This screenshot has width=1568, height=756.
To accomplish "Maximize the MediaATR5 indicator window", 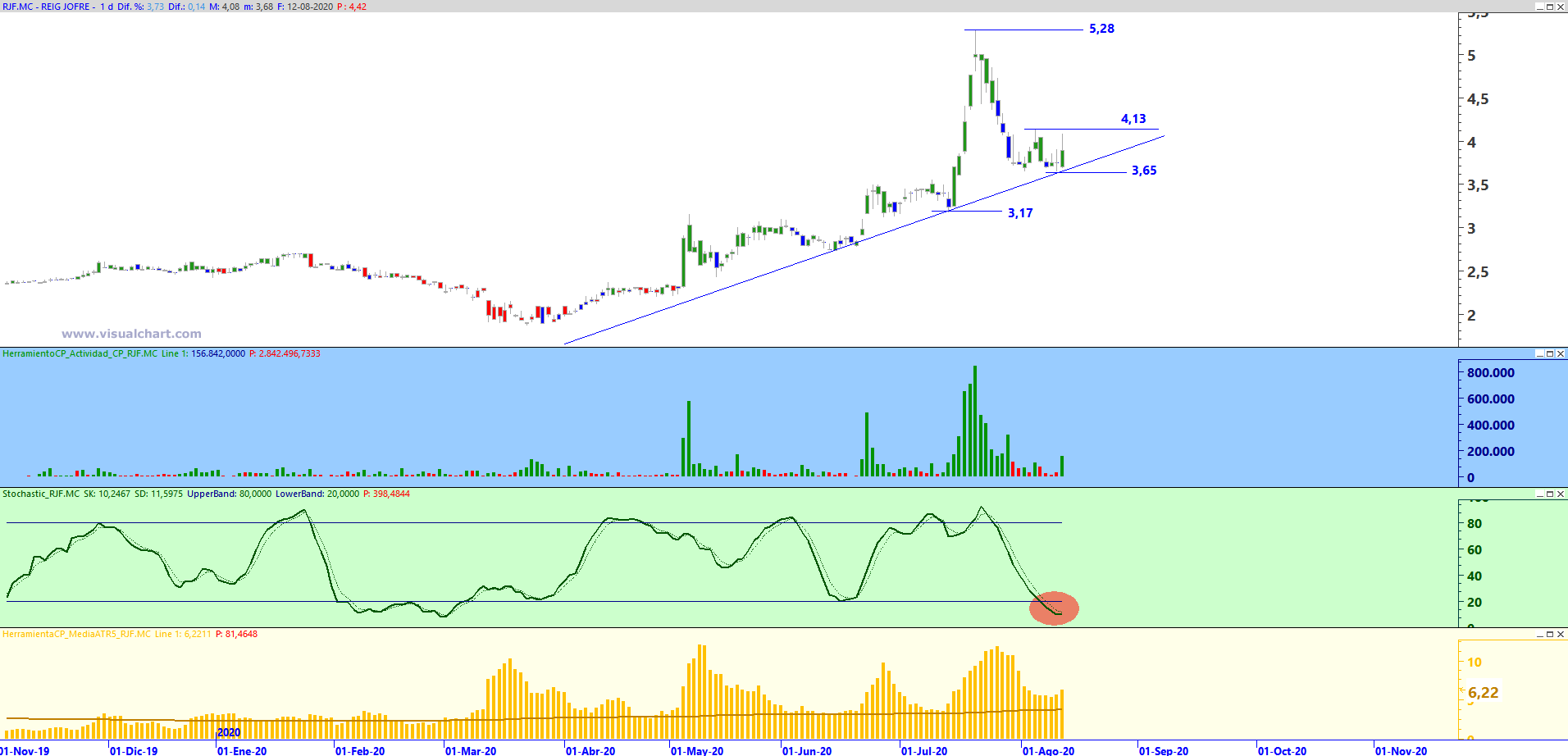I will click(1550, 634).
